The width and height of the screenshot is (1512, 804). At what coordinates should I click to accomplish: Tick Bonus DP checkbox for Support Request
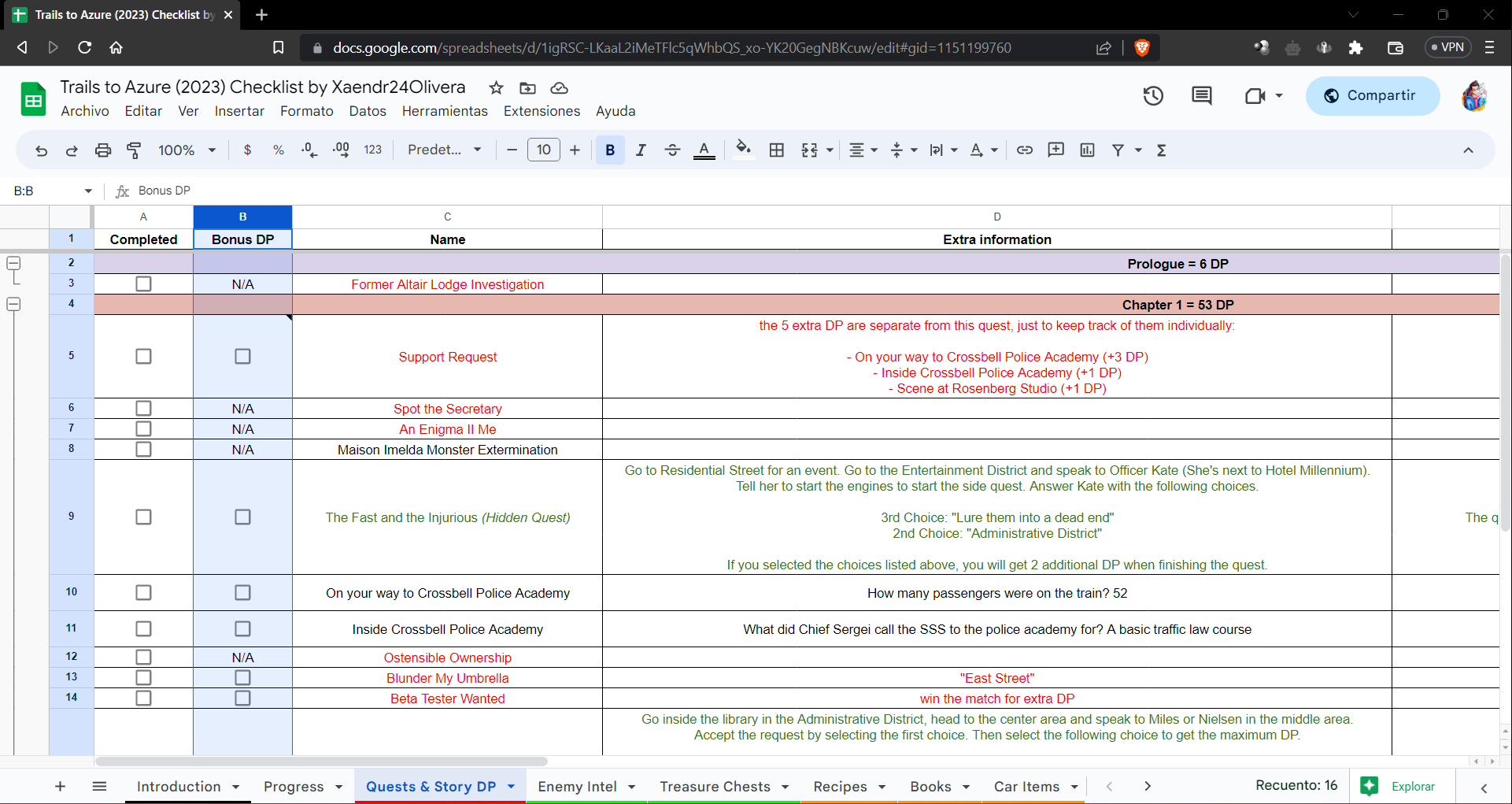coord(242,357)
